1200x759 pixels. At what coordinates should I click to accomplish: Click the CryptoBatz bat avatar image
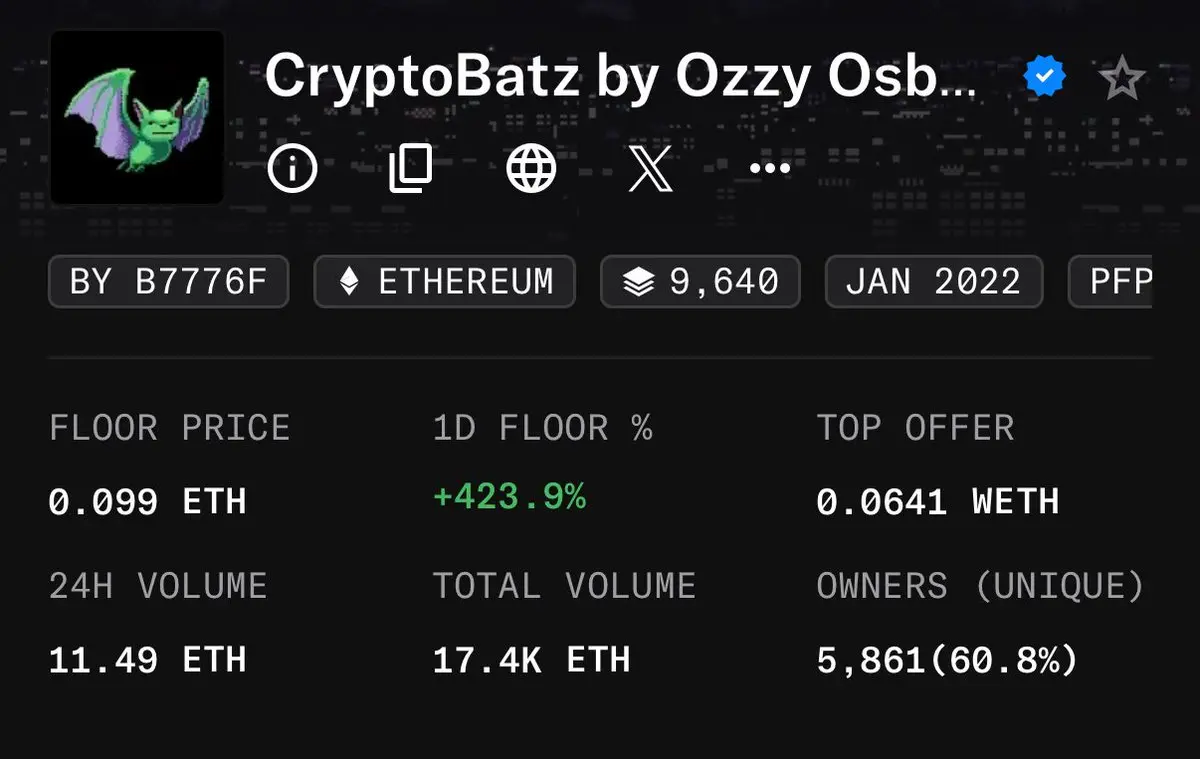click(138, 117)
